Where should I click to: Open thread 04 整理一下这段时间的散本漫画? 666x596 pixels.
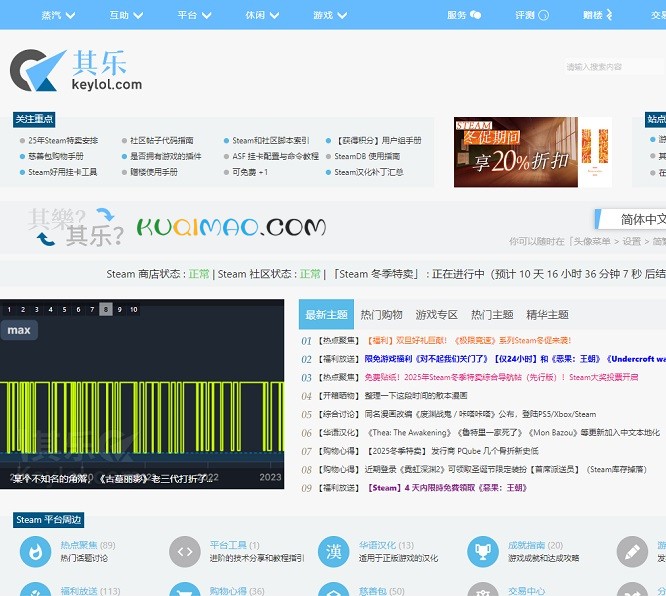pyautogui.click(x=416, y=395)
